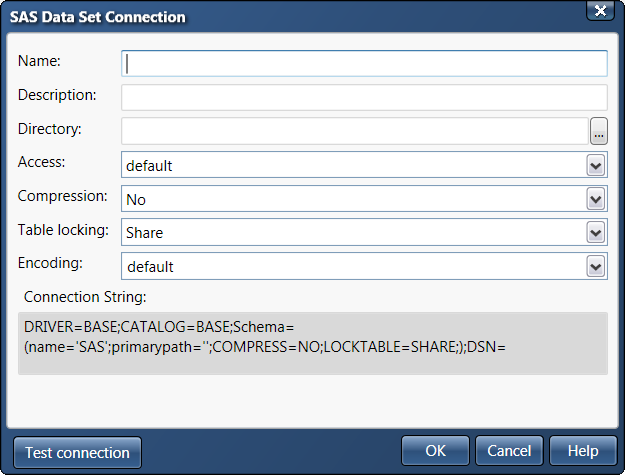This screenshot has width=625, height=475.
Task: Open the Compression dropdown arrow
Action: point(596,199)
